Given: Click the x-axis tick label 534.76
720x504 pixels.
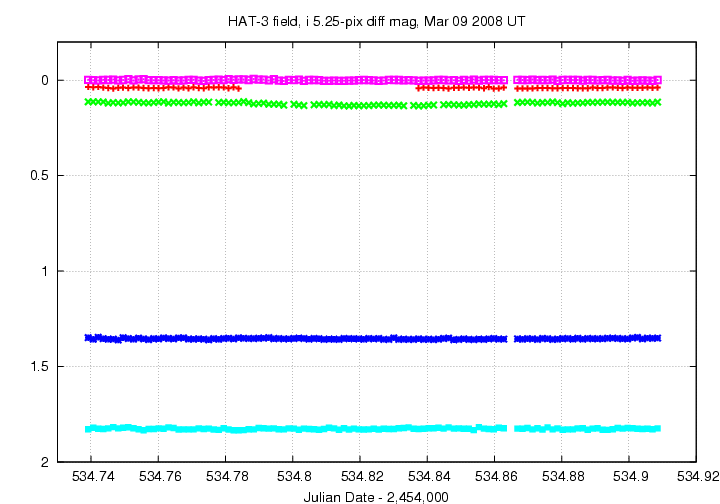Looking at the screenshot, I should tap(160, 476).
